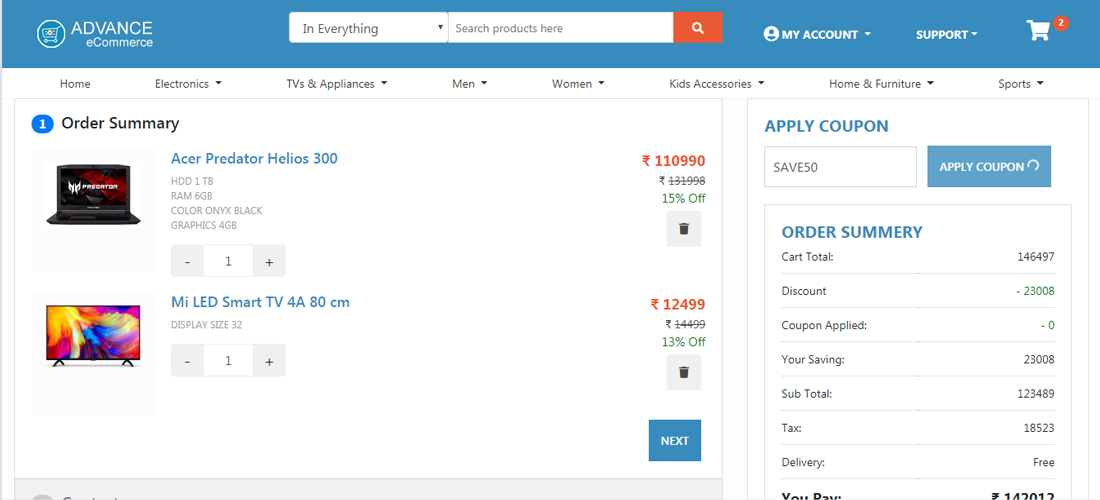Expand the TVs & Appliances menu

pyautogui.click(x=337, y=83)
